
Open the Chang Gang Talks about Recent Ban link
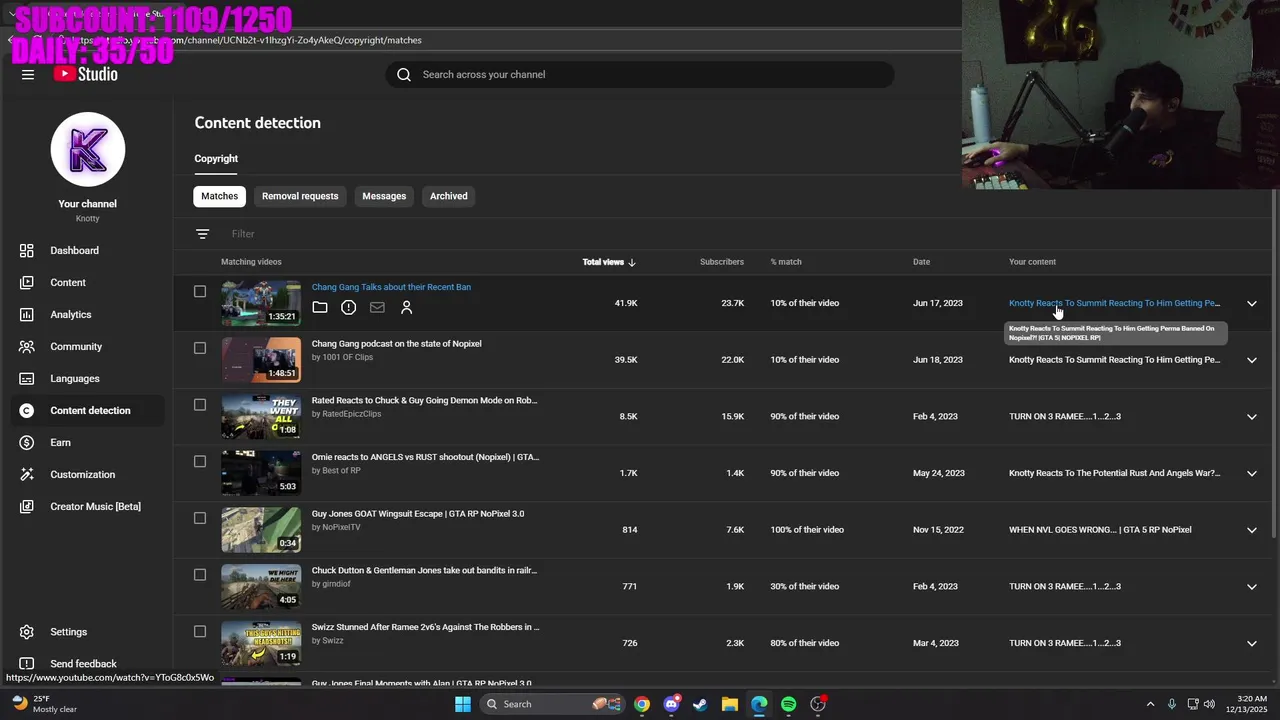(391, 287)
